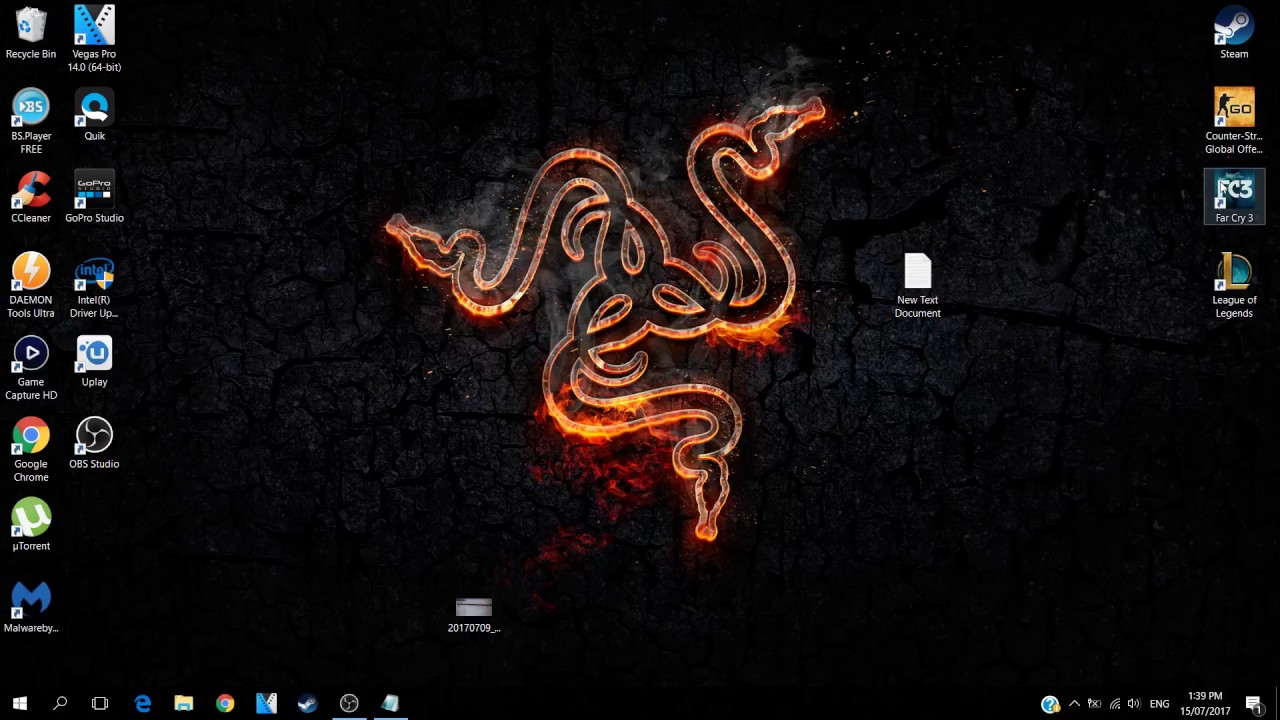Select Counter-Strike Global Offensive shortcut
1280x720 pixels.
[x=1234, y=121]
